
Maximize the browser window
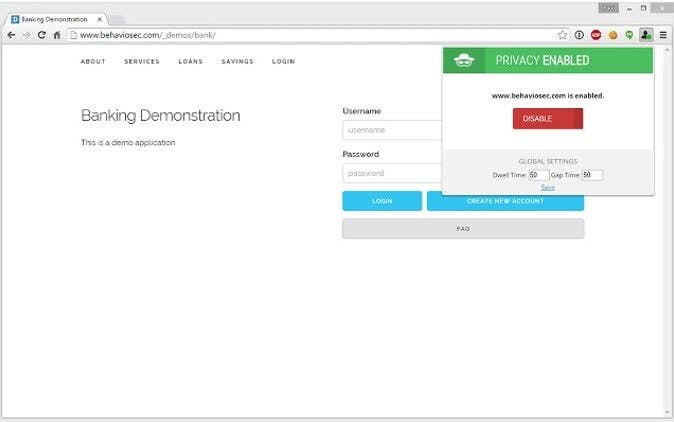(x=643, y=8)
